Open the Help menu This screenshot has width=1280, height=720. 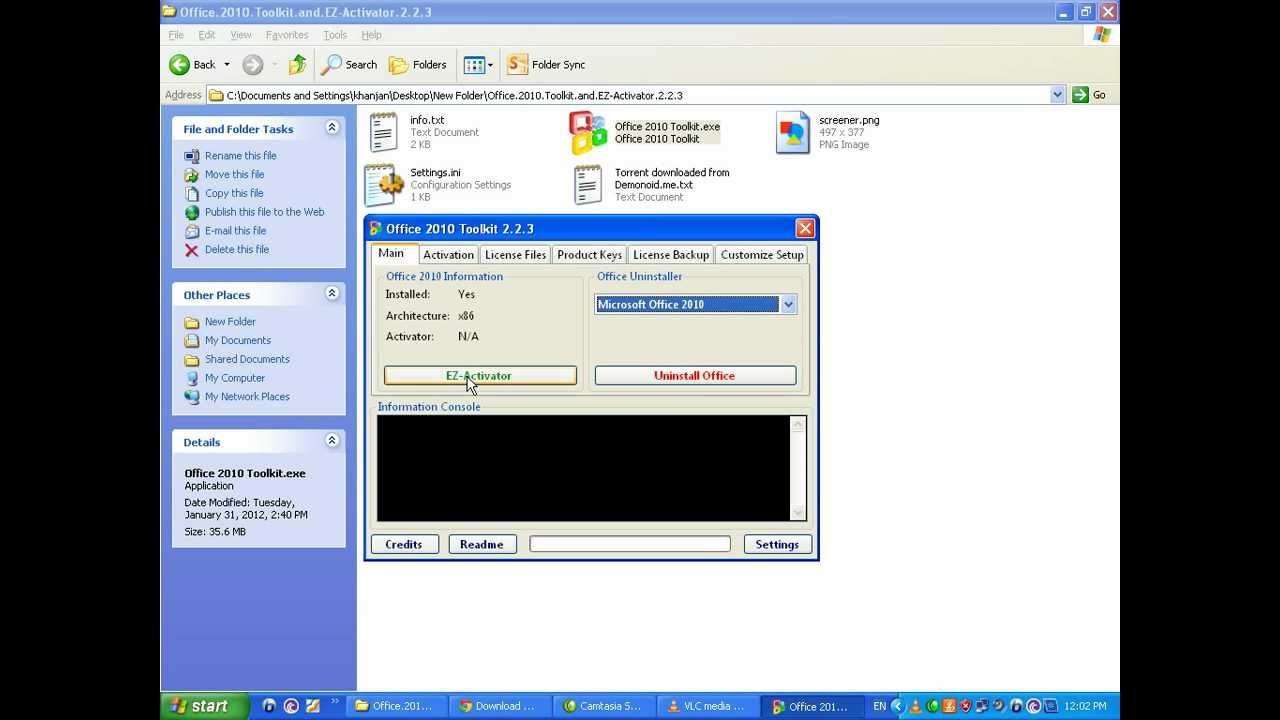pos(371,35)
